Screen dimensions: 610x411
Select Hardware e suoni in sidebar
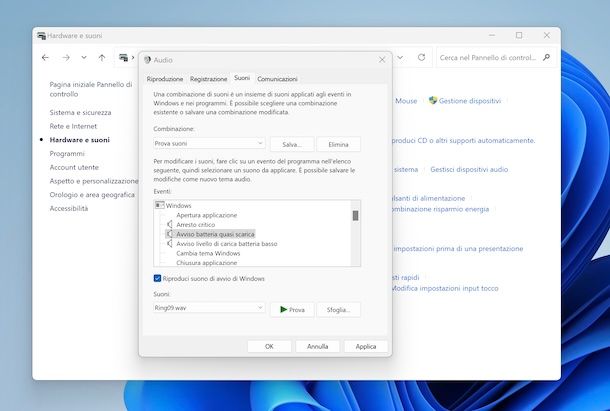coord(79,140)
